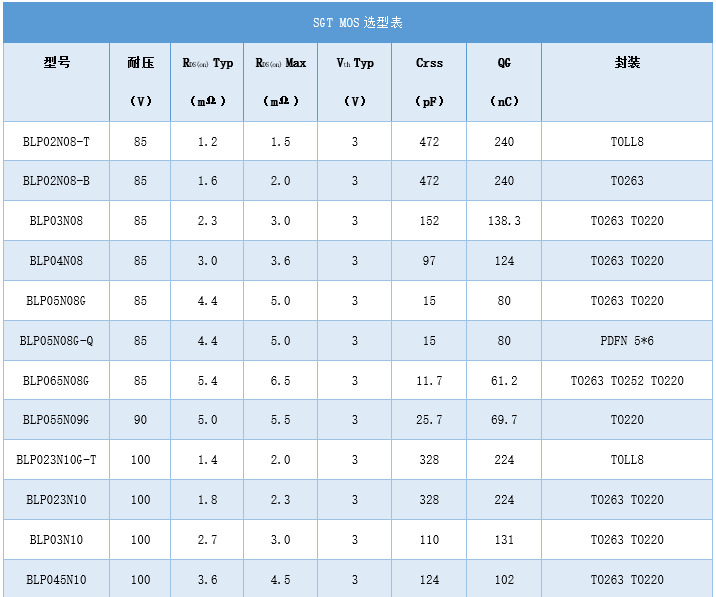The width and height of the screenshot is (716, 597).
Task: Select the 型号 column header
Action: (56, 63)
